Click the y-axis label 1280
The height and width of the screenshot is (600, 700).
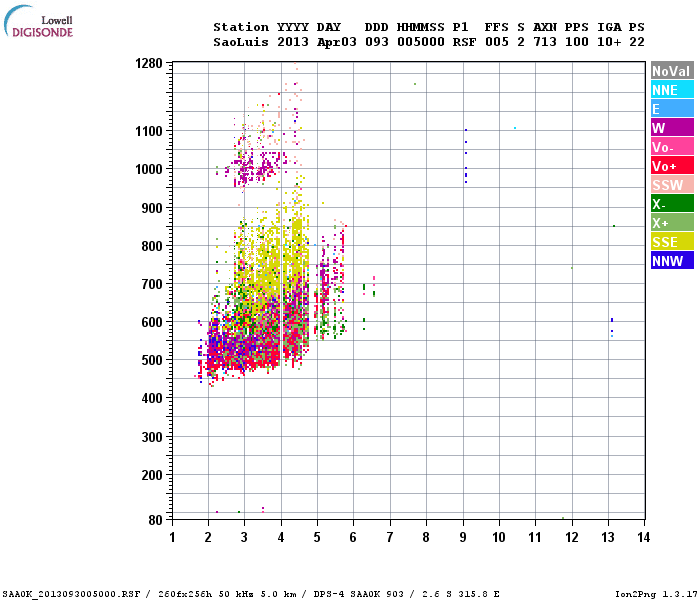pos(149,63)
